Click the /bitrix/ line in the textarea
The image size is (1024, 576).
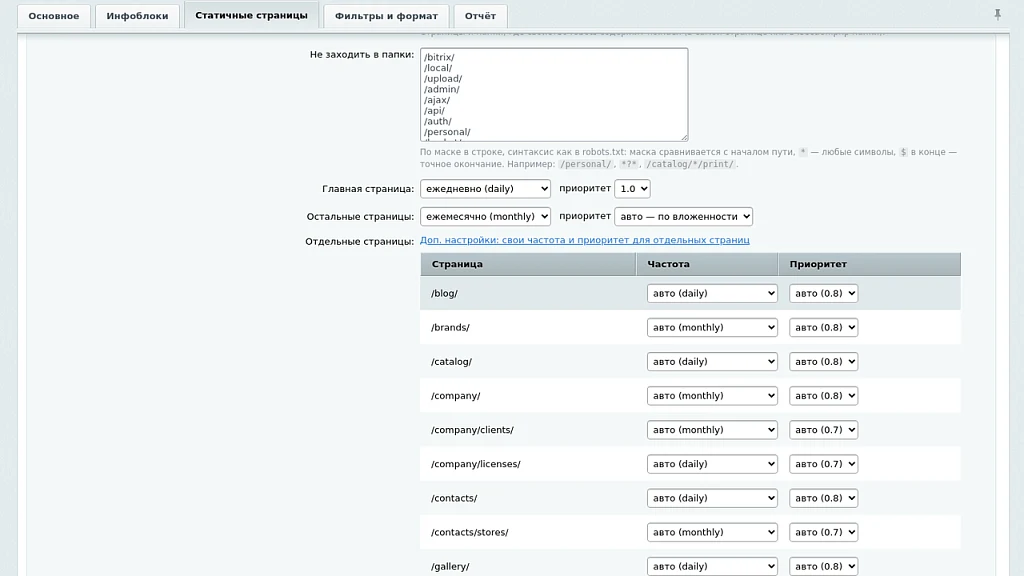coord(439,57)
